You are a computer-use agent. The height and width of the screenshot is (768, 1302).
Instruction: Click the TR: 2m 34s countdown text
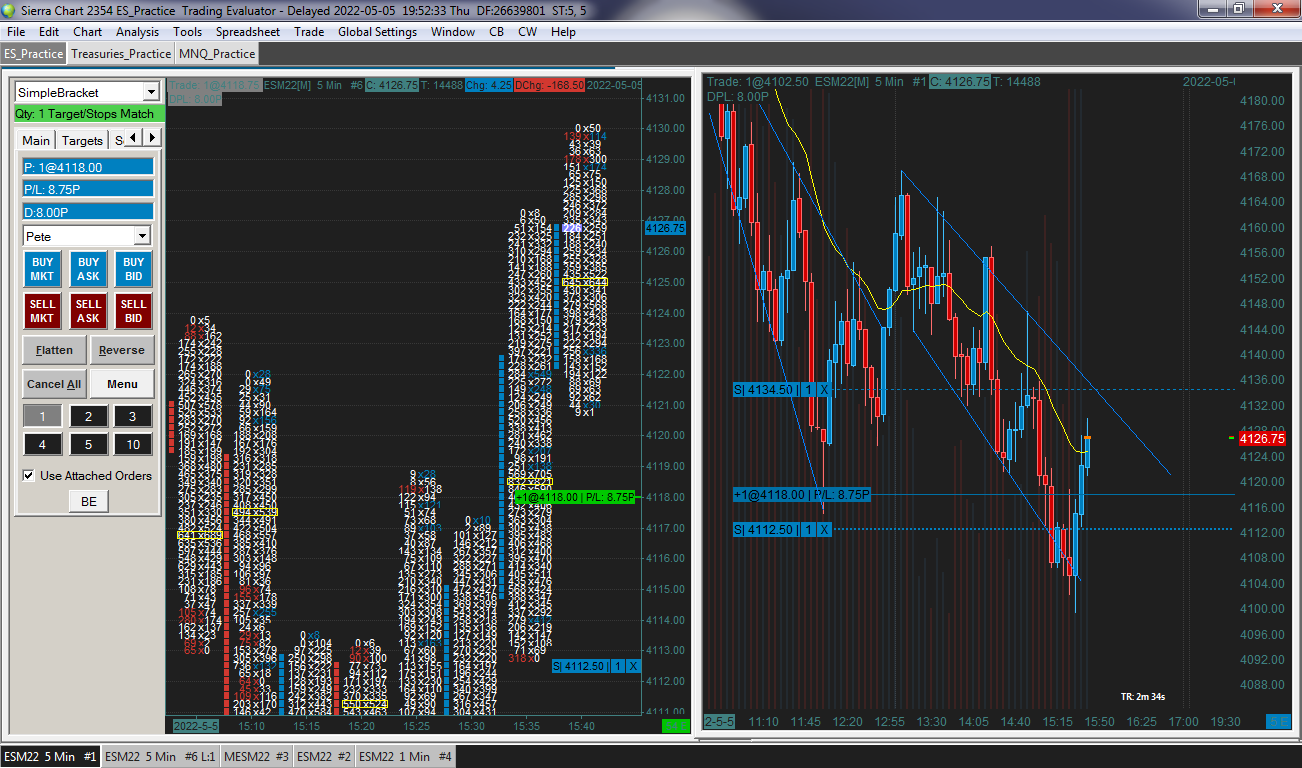[x=1143, y=696]
